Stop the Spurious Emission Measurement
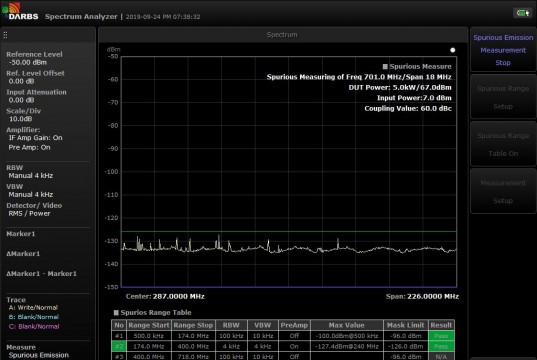 coord(503,50)
